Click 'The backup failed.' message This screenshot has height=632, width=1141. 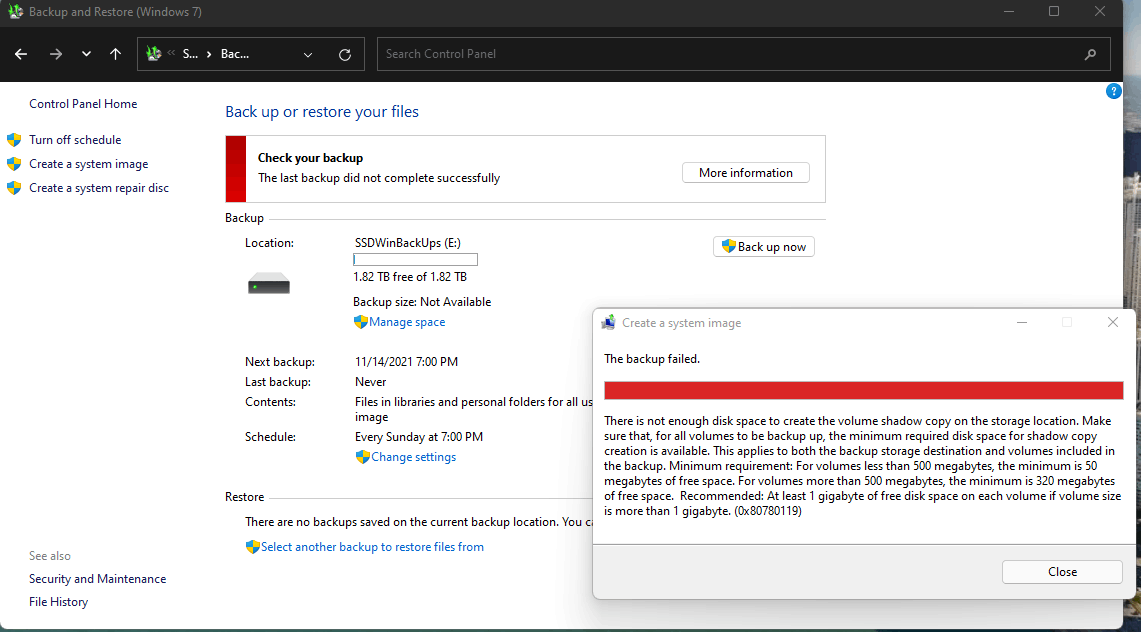pyautogui.click(x=651, y=359)
